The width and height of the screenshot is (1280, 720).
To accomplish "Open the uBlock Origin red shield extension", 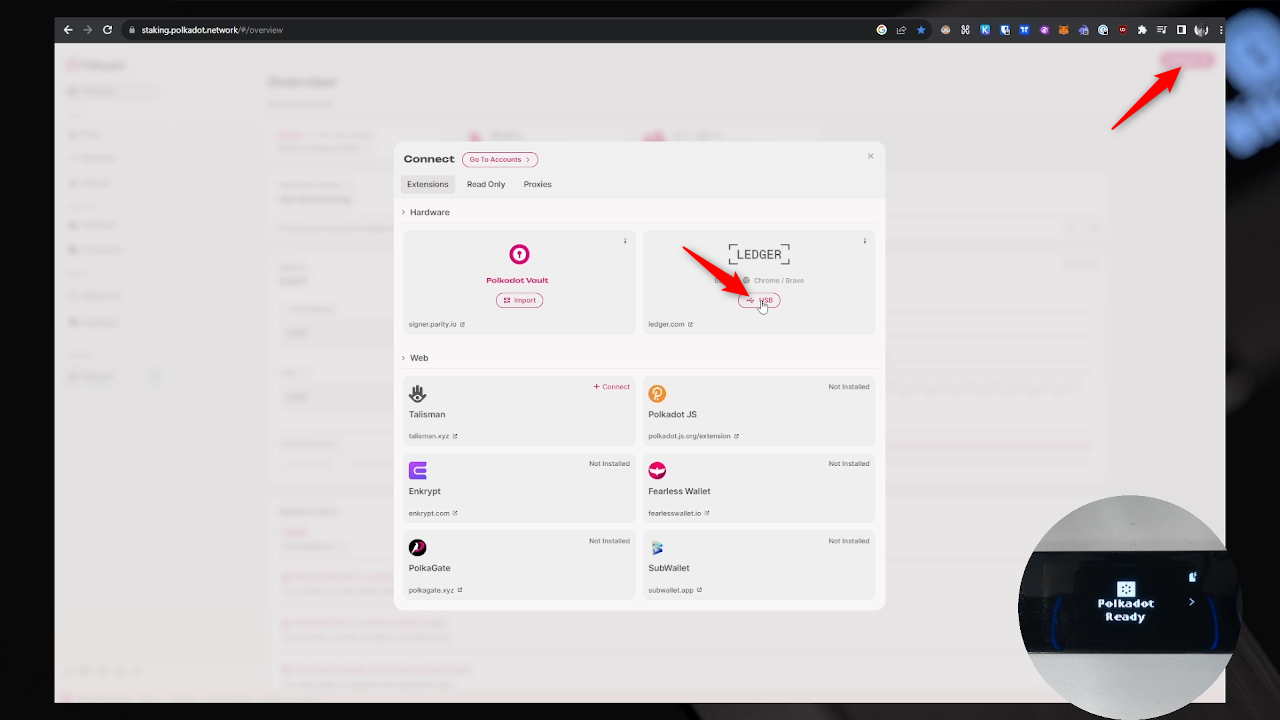I will pos(1123,30).
